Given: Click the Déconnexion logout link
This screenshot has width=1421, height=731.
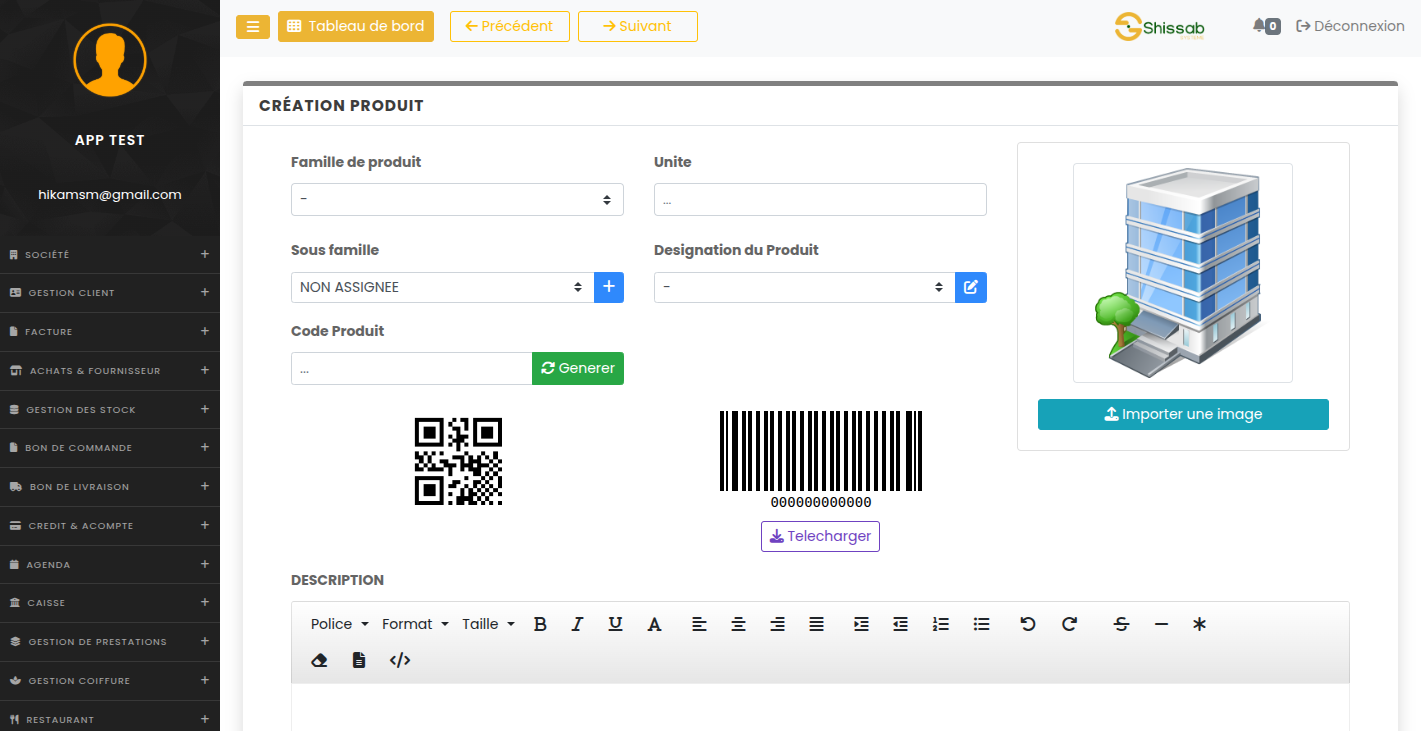Looking at the screenshot, I should click(x=1350, y=26).
